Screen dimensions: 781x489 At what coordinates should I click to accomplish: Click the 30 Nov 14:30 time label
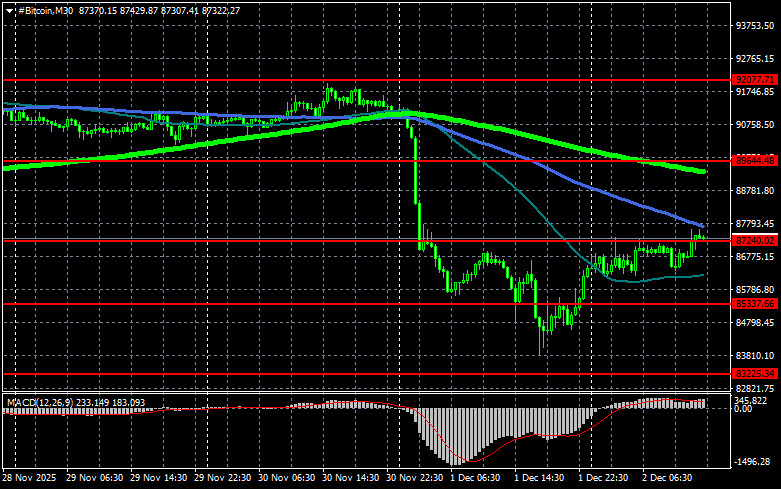[351, 478]
